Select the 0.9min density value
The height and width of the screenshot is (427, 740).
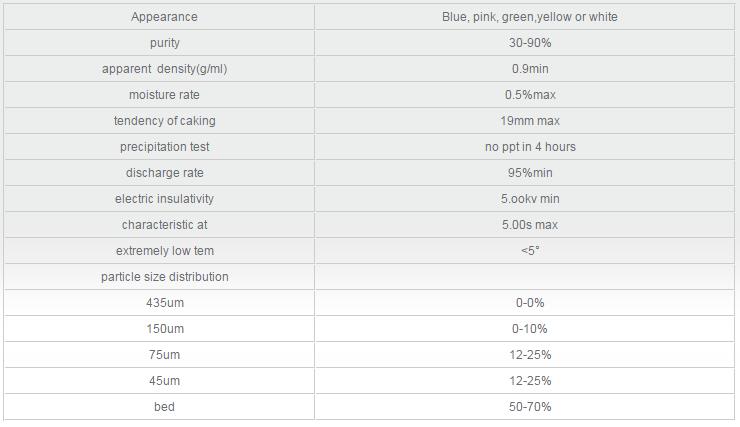[x=530, y=69]
